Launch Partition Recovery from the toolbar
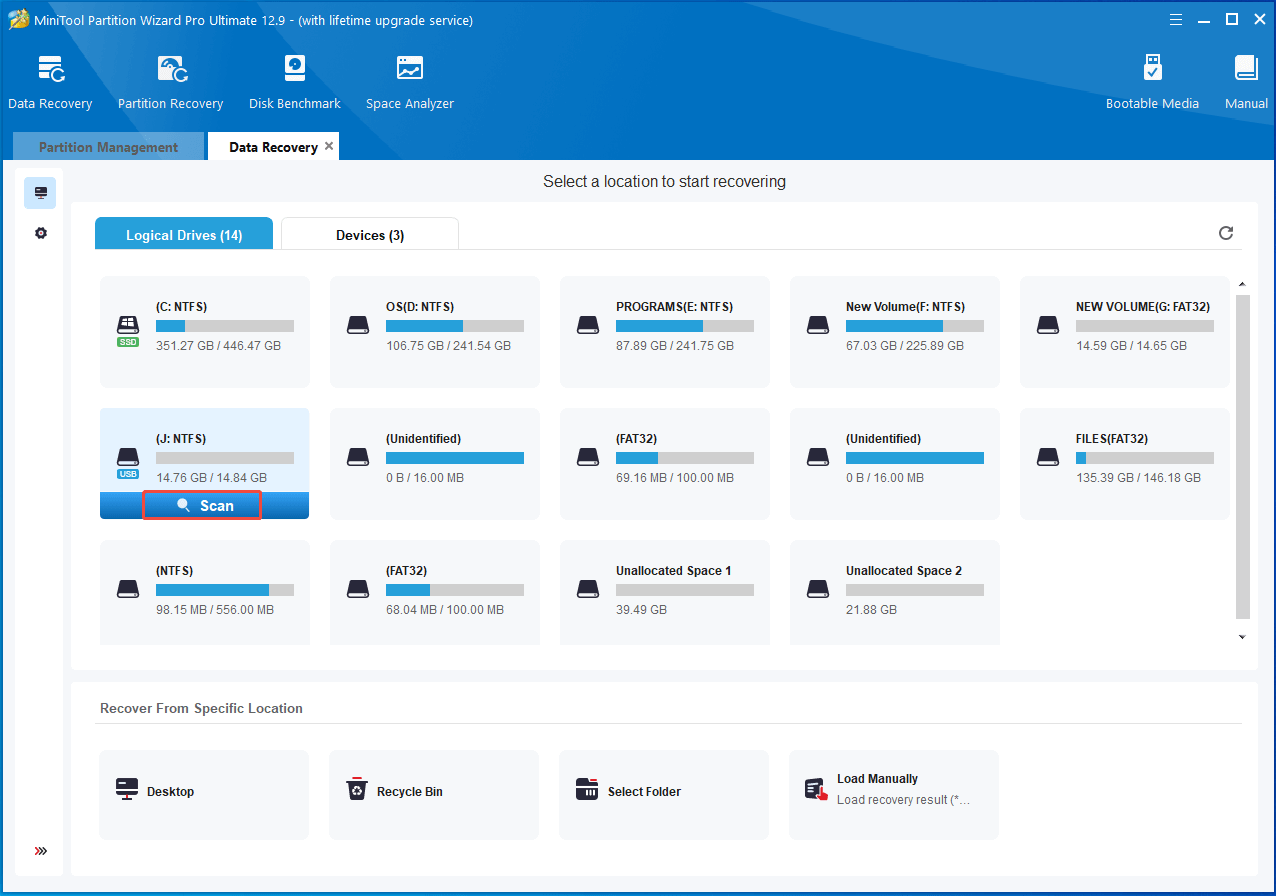Screen dimensions: 1276x896 point(170,82)
